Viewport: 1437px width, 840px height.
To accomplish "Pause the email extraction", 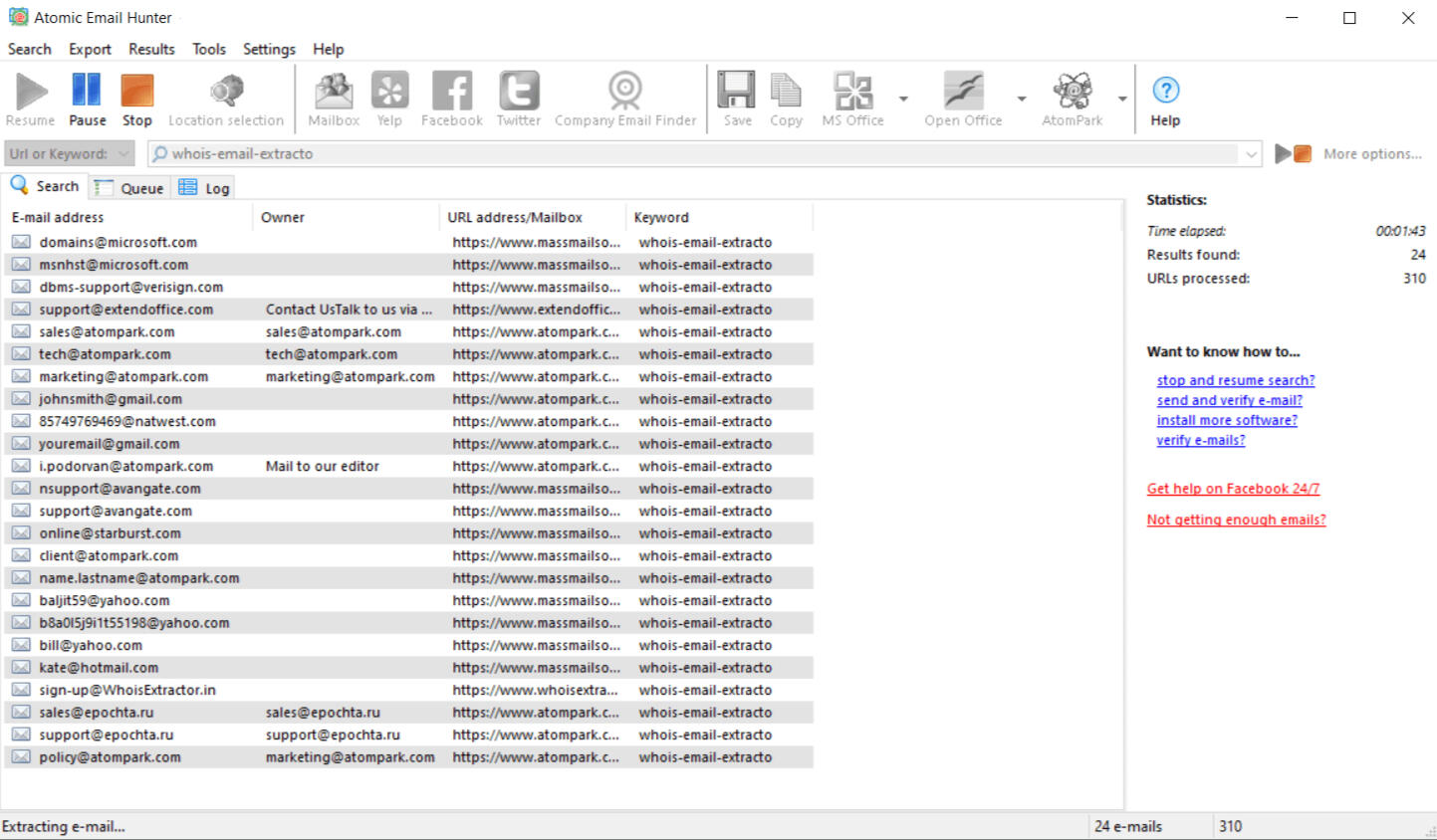I will 87,97.
